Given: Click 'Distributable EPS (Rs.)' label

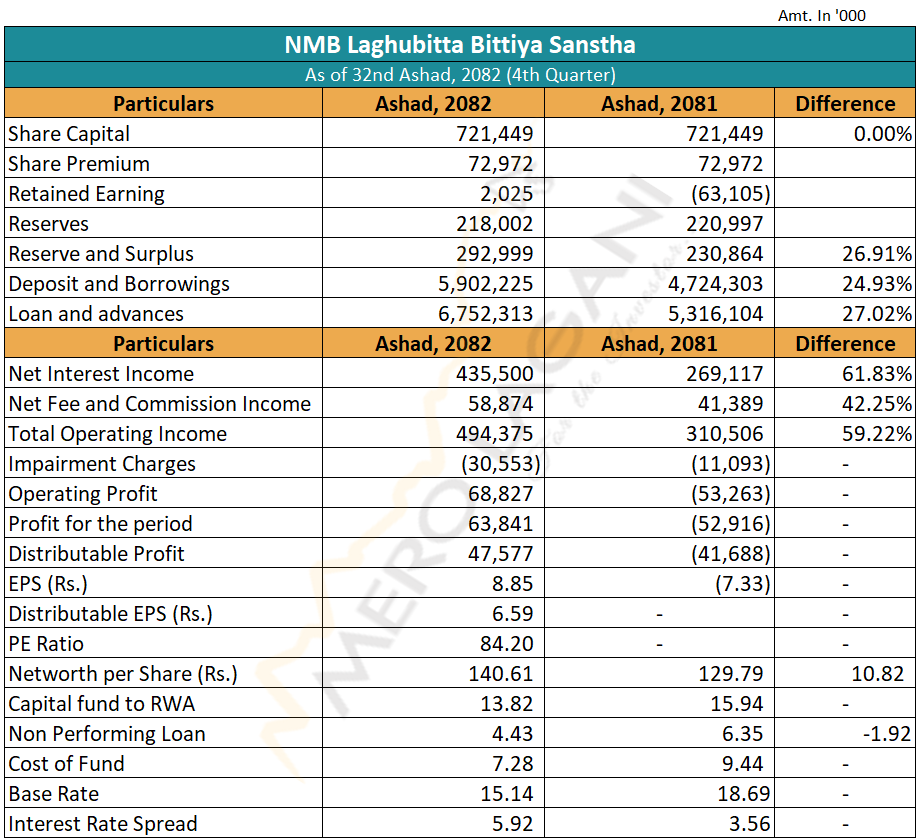Looking at the screenshot, I should tap(111, 614).
